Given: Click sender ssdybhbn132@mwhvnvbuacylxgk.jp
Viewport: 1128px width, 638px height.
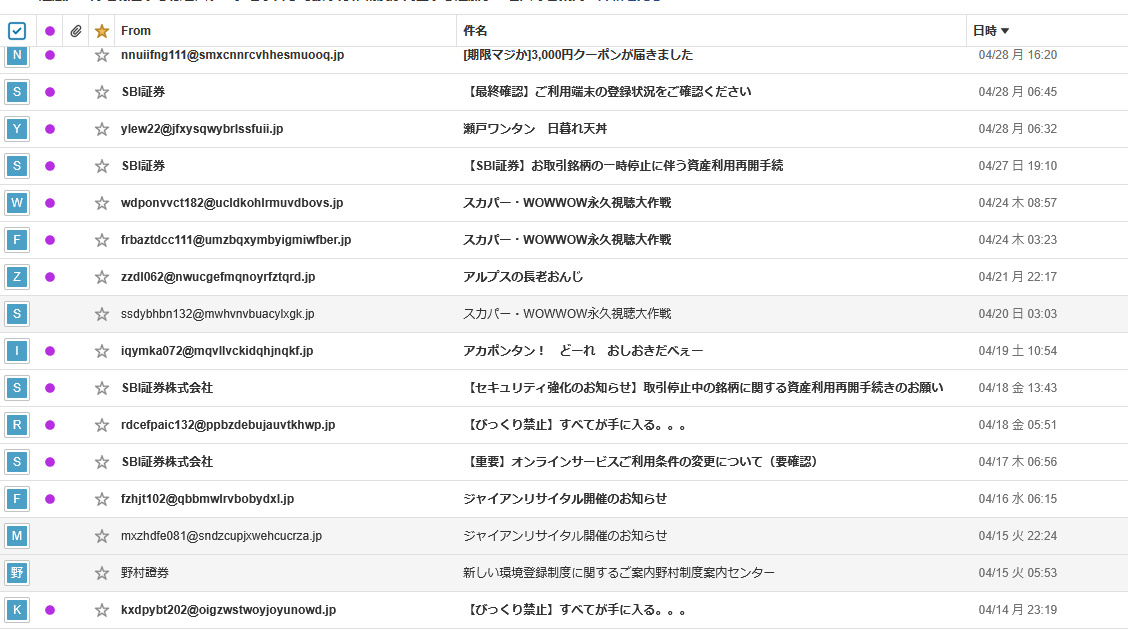Looking at the screenshot, I should tap(217, 314).
